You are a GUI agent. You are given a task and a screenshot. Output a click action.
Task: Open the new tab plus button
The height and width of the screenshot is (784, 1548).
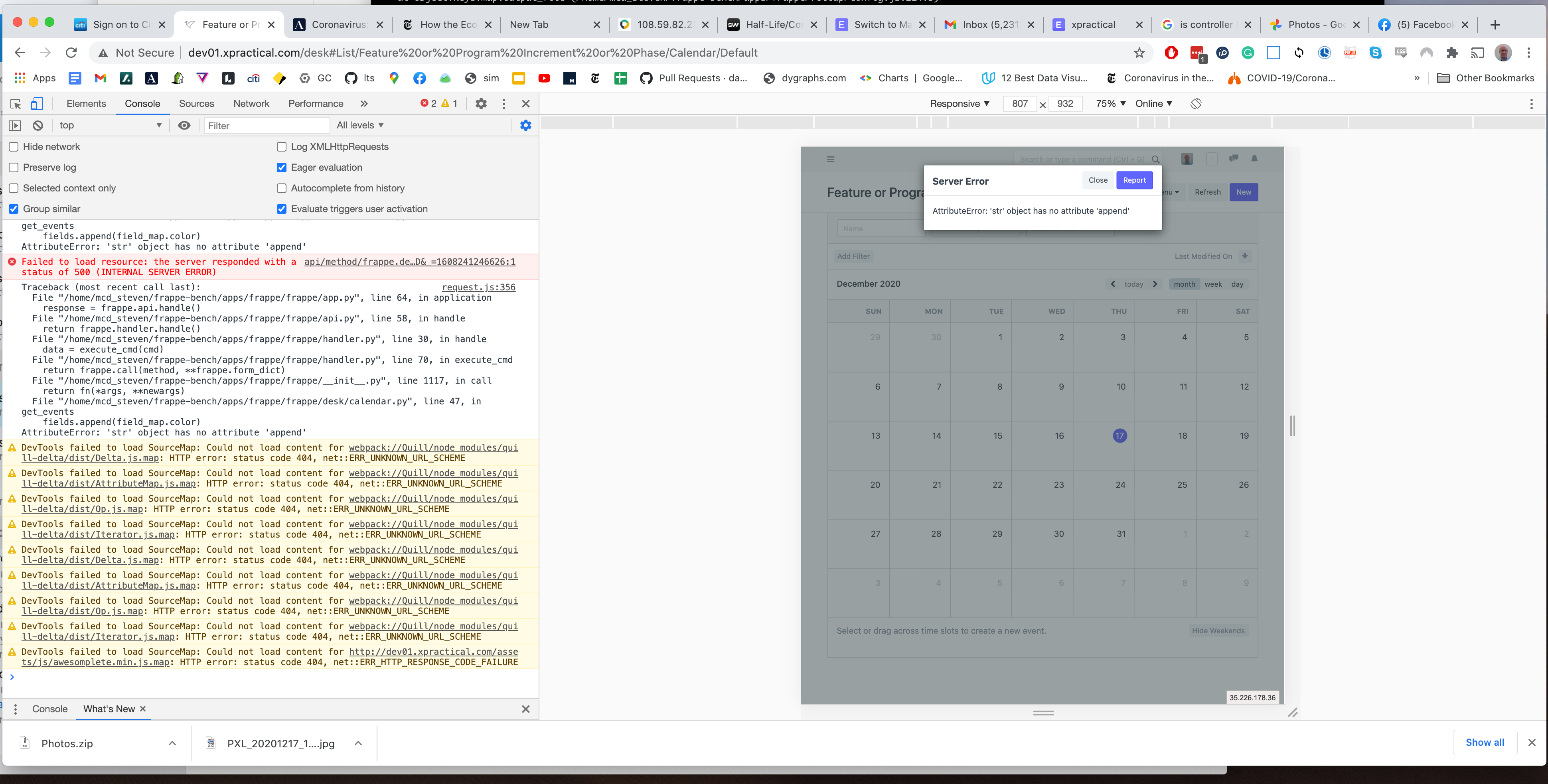[1495, 25]
